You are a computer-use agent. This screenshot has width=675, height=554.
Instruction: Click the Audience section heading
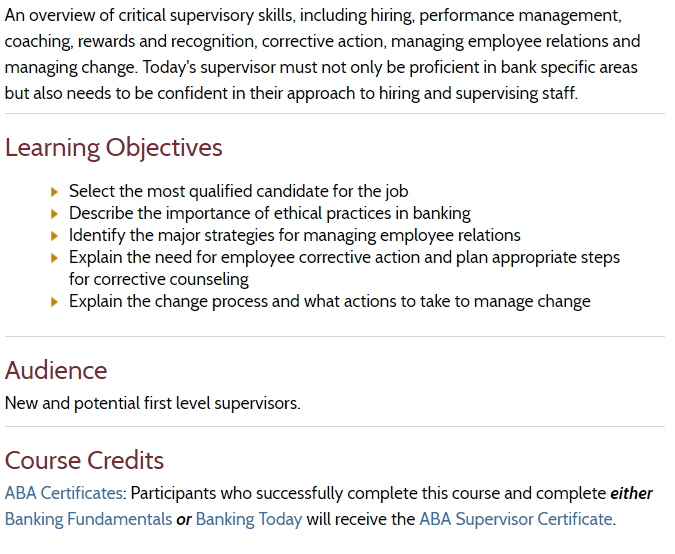[x=56, y=370]
